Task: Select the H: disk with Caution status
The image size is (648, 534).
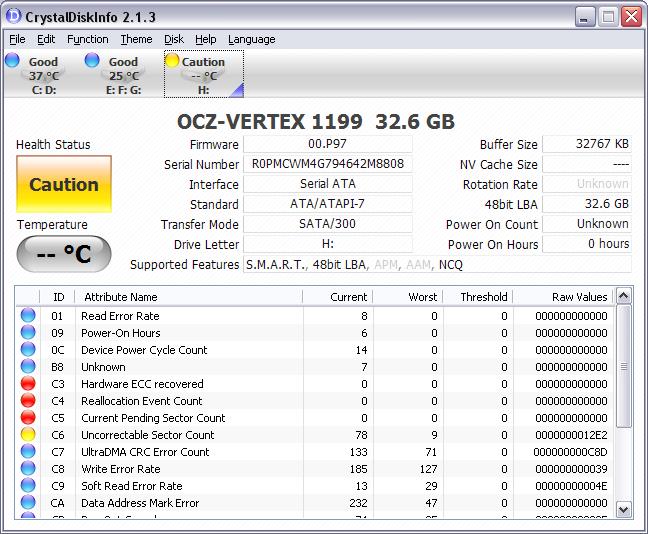Action: 204,74
